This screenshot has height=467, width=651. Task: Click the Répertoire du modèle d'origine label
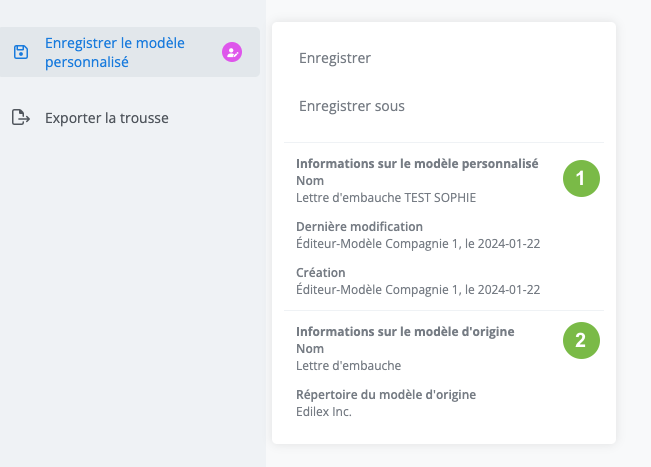coord(386,394)
